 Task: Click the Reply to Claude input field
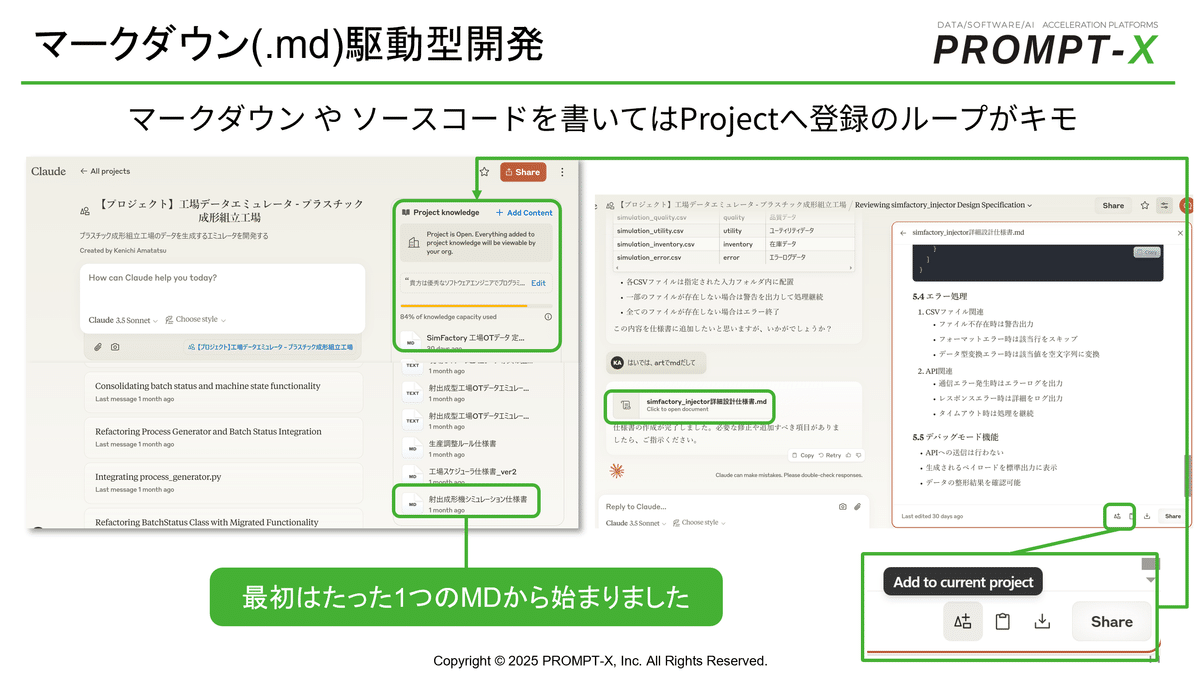click(720, 506)
